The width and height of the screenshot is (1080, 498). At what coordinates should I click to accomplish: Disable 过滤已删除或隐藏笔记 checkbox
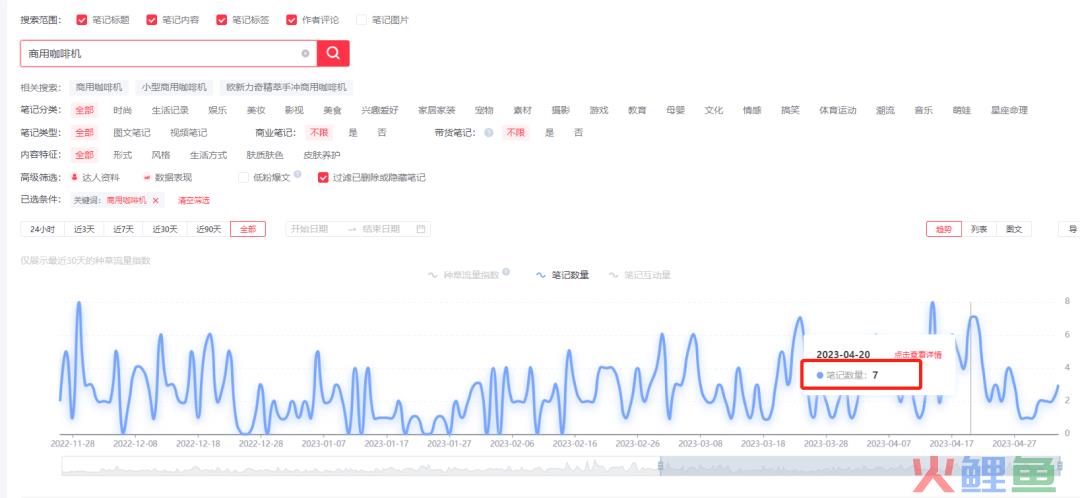323,178
